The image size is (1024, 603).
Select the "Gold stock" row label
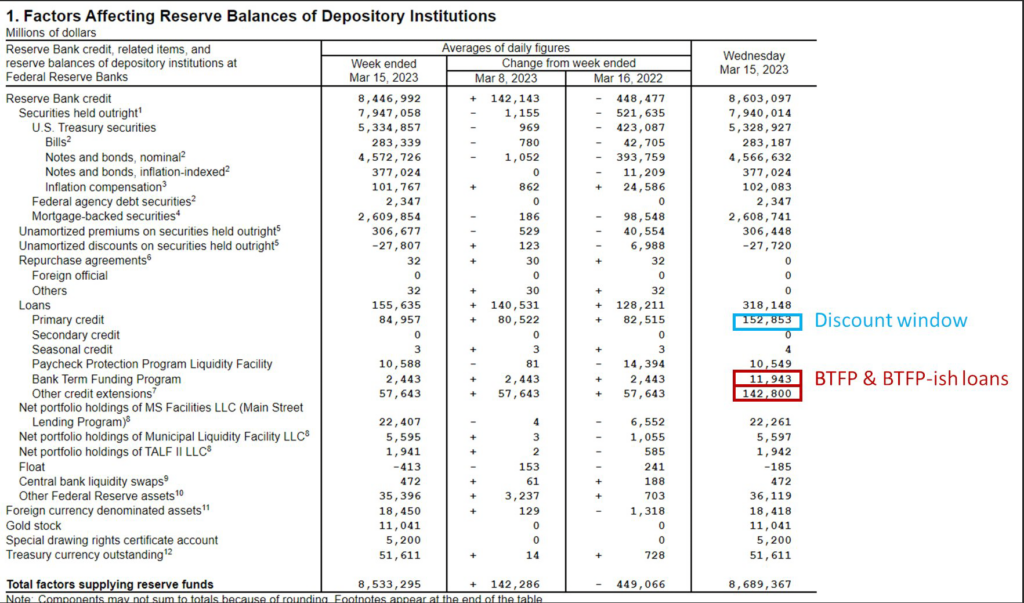pos(33,525)
